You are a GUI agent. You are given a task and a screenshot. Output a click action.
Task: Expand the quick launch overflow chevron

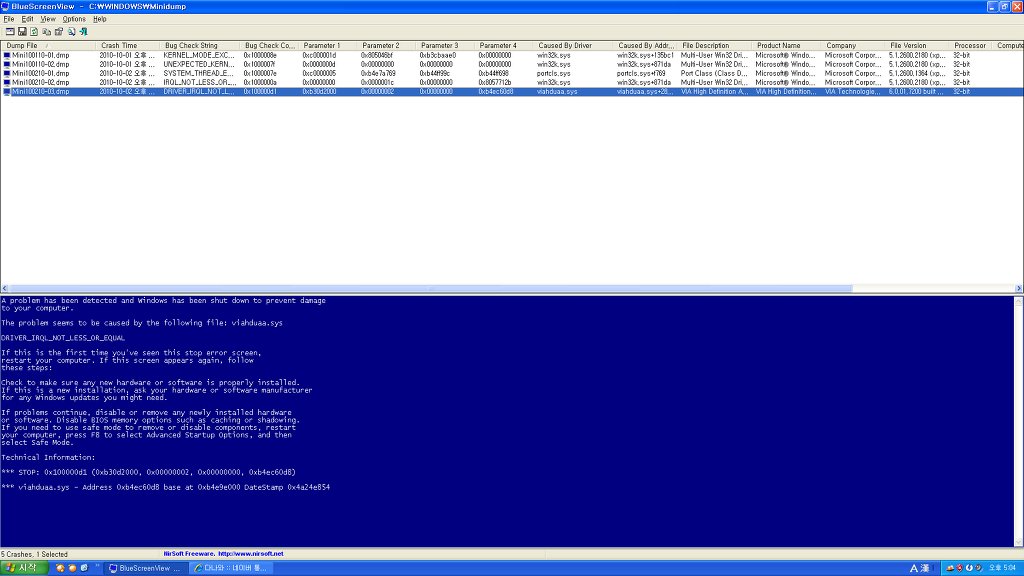97,566
